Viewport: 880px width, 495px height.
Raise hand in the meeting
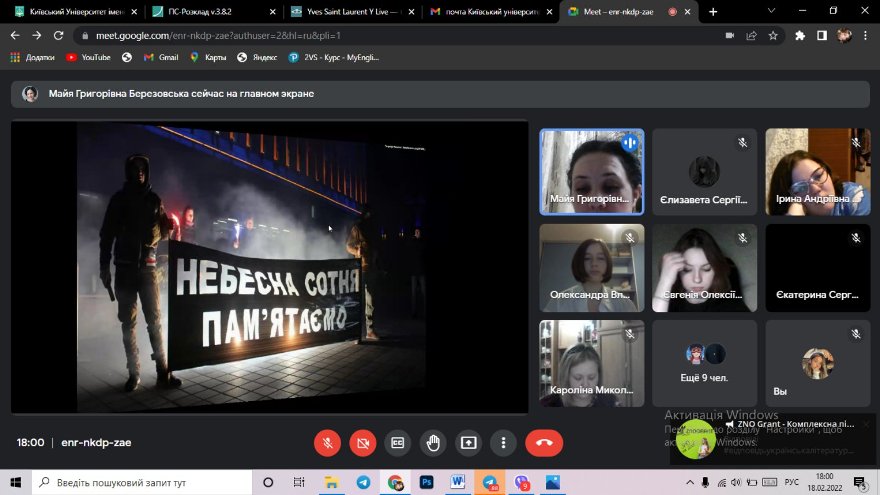pos(433,442)
